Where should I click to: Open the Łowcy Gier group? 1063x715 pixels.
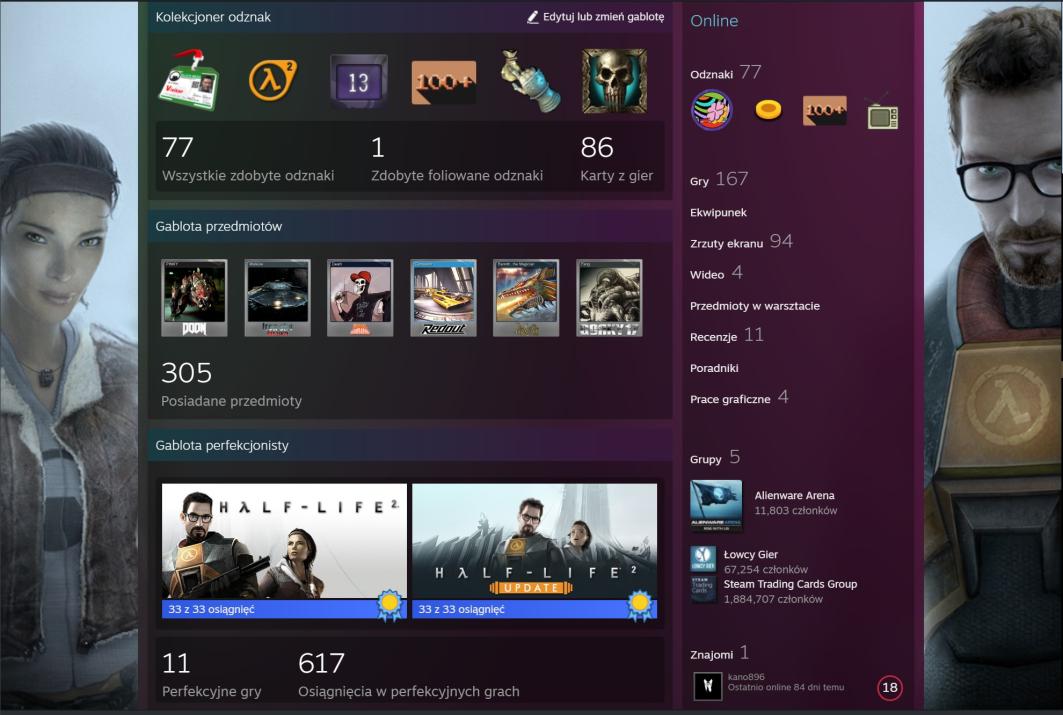(x=751, y=555)
